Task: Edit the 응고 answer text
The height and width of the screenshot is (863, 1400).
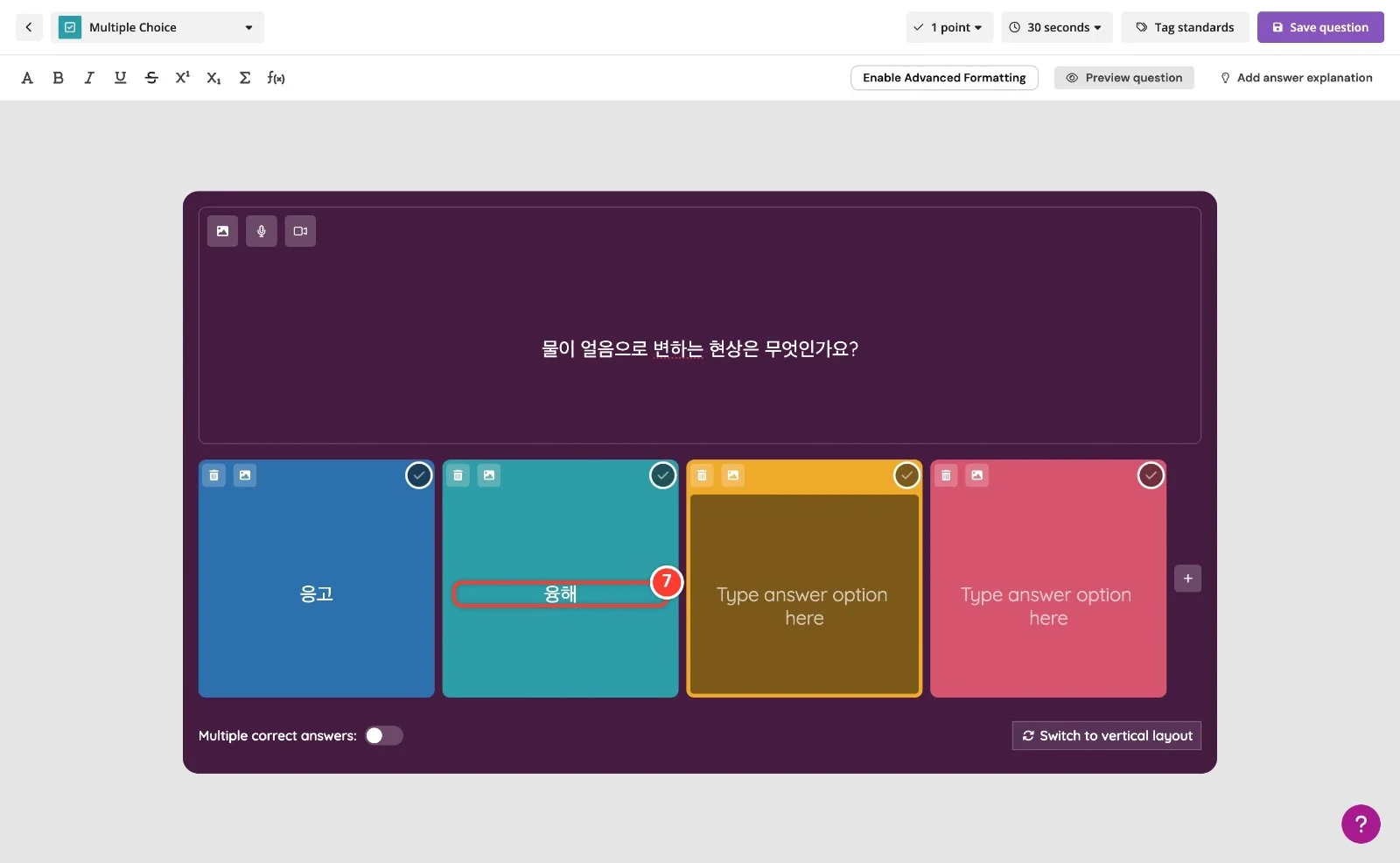Action: click(x=317, y=593)
